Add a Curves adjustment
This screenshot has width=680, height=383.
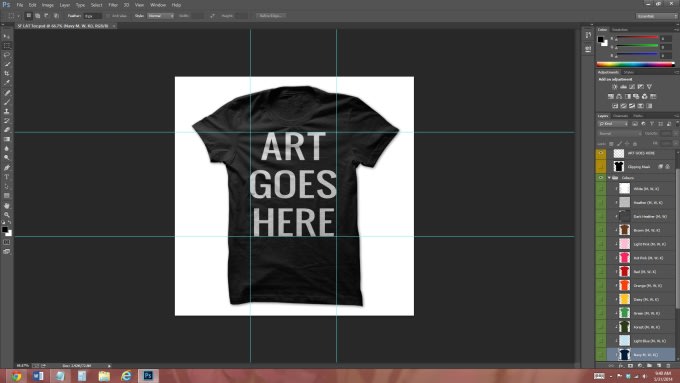pyautogui.click(x=632, y=87)
